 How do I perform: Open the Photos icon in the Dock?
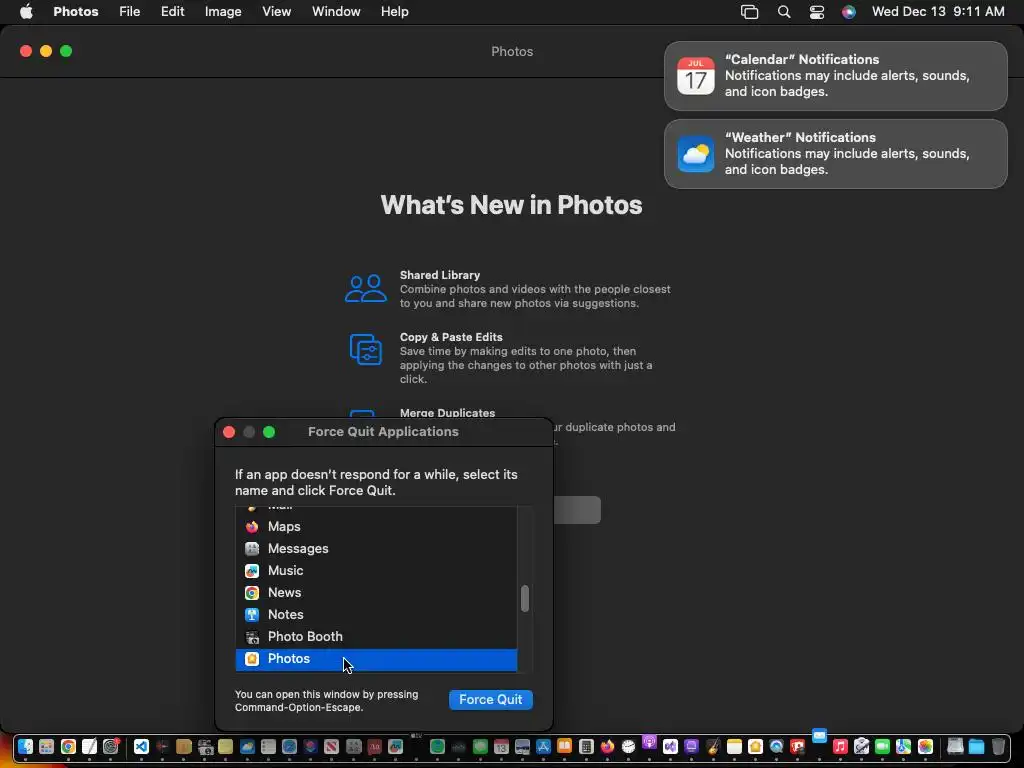pyautogui.click(x=925, y=746)
